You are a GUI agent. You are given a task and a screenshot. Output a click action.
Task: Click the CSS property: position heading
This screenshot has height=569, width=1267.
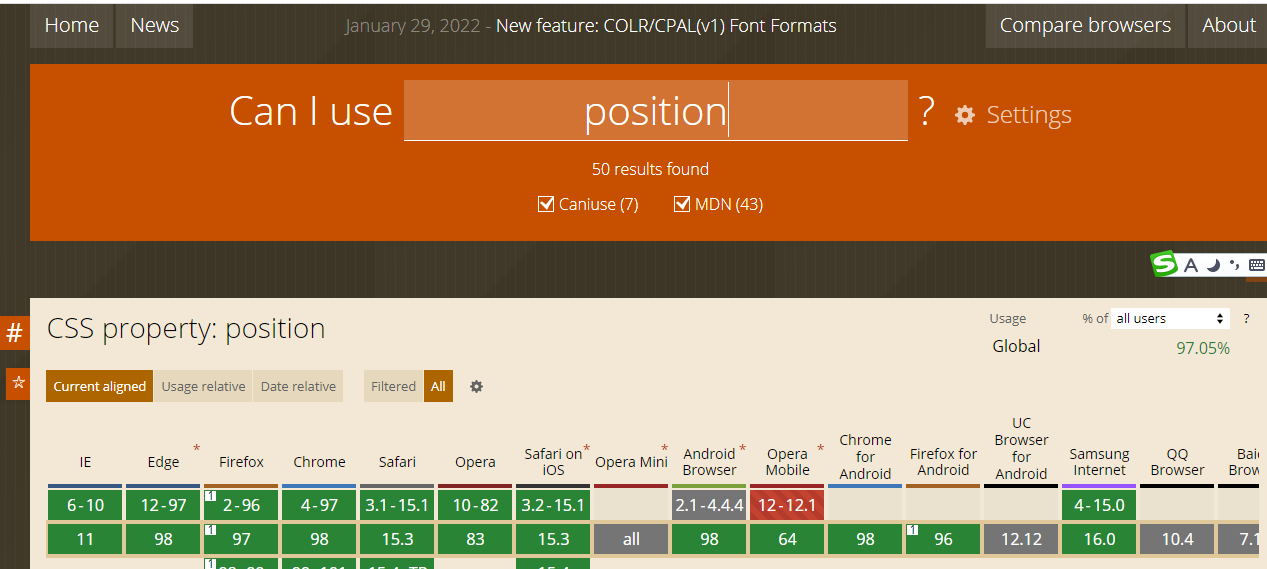(x=186, y=329)
